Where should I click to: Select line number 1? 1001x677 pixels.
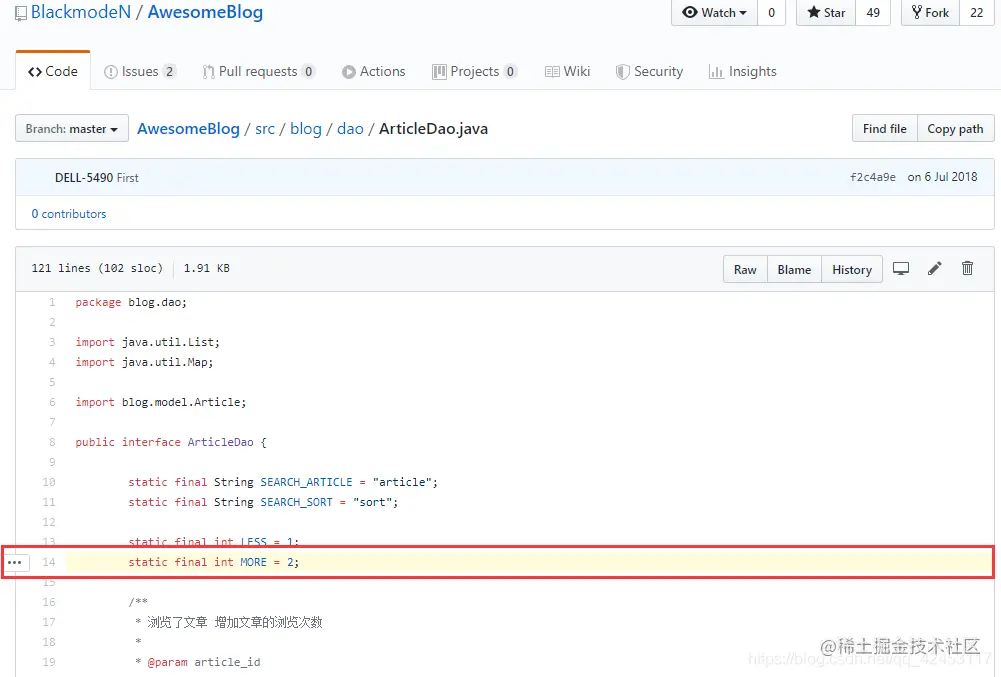click(x=52, y=302)
